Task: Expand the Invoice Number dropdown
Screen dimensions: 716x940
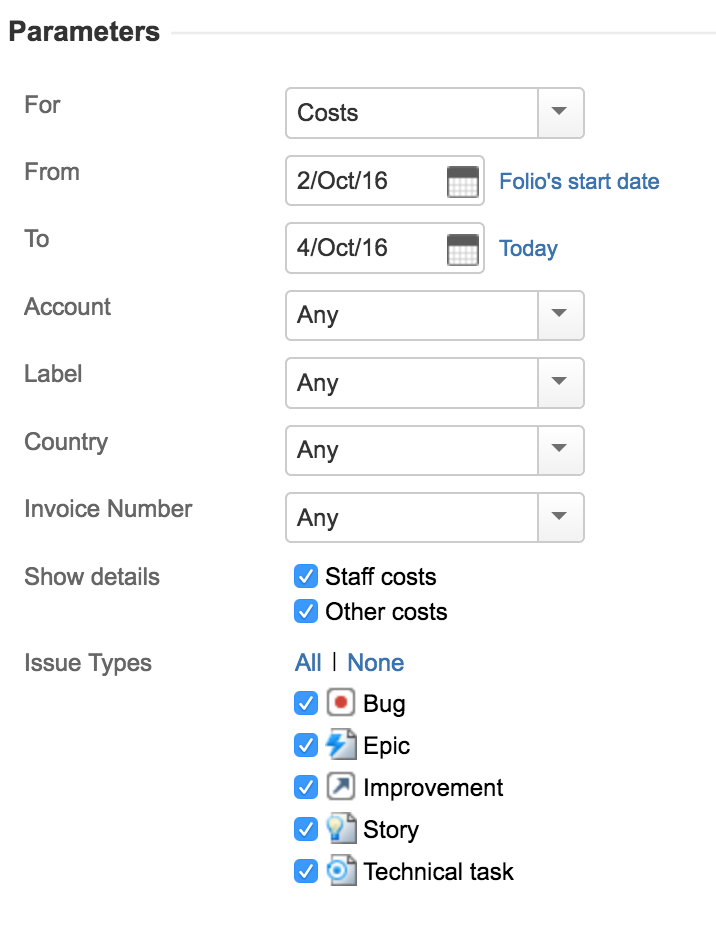Action: click(560, 517)
